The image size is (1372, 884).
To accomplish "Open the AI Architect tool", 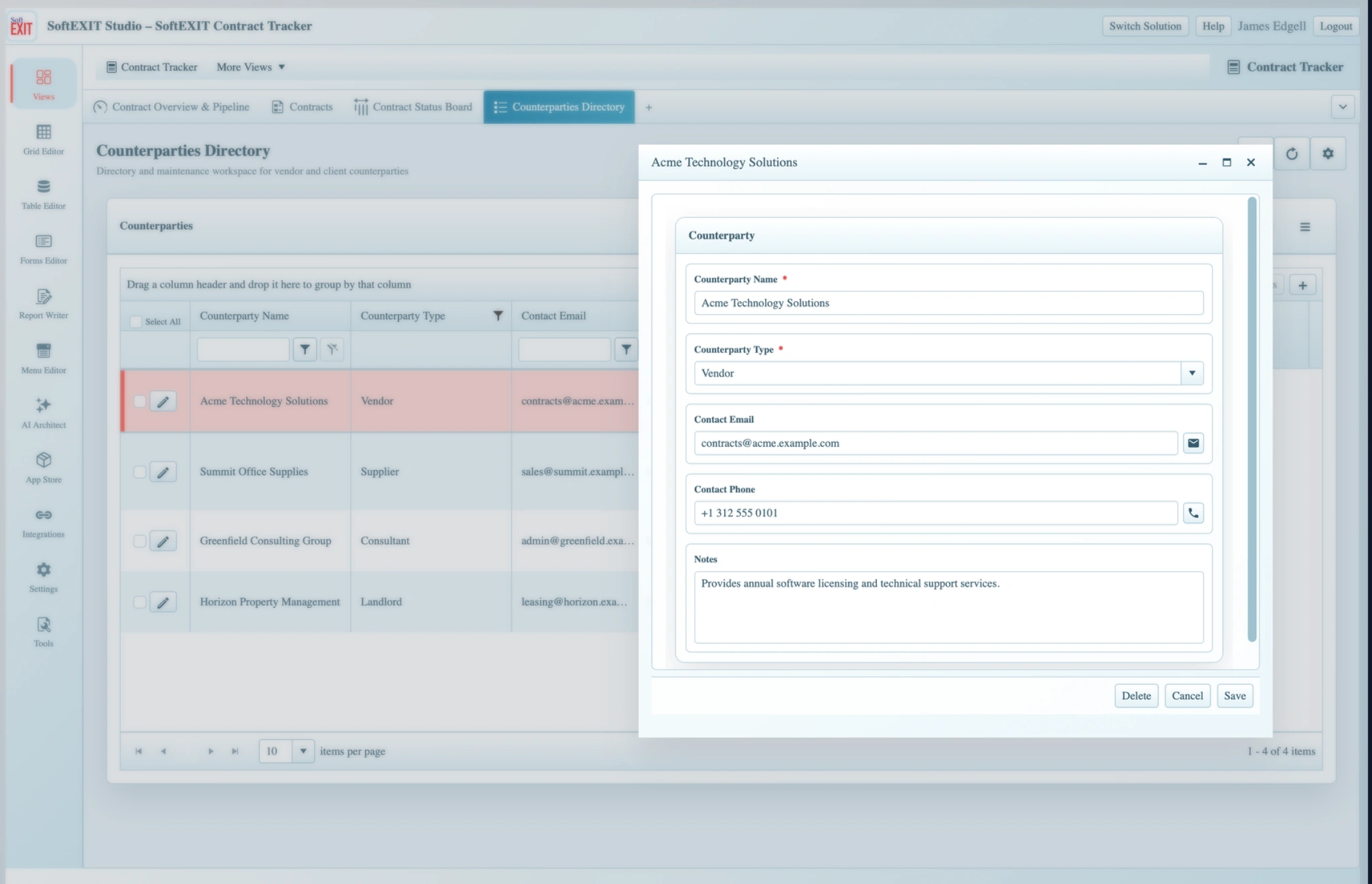I will pos(44,413).
